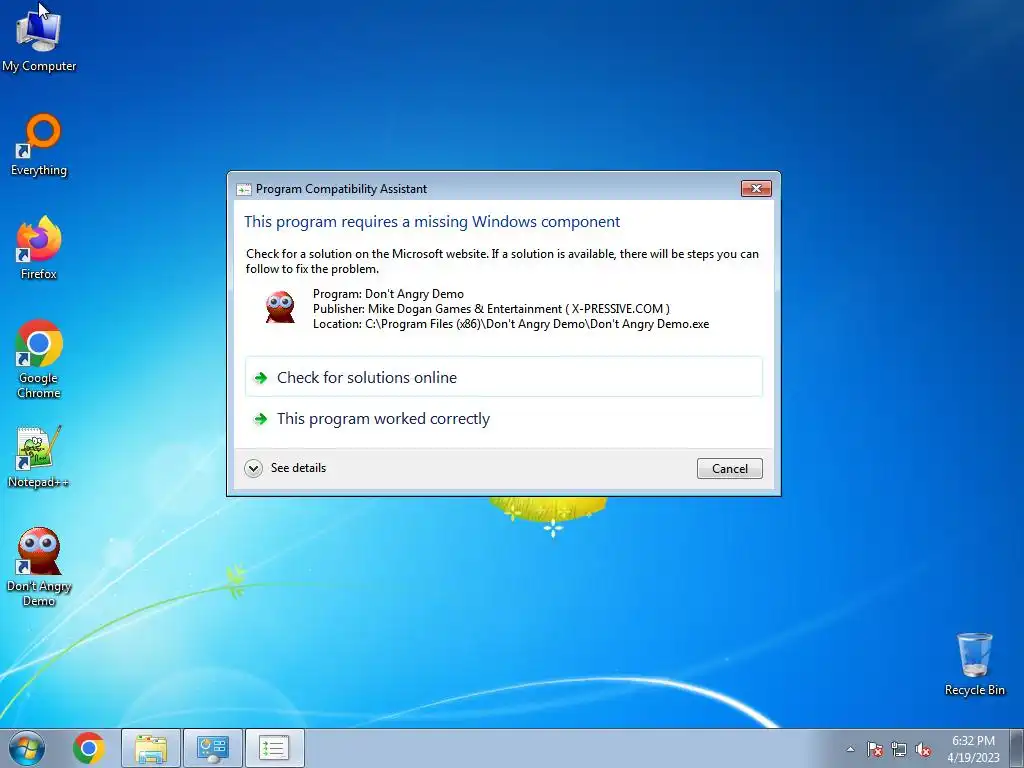The width and height of the screenshot is (1024, 768).
Task: Expand See details in the dialog
Action: tap(285, 468)
